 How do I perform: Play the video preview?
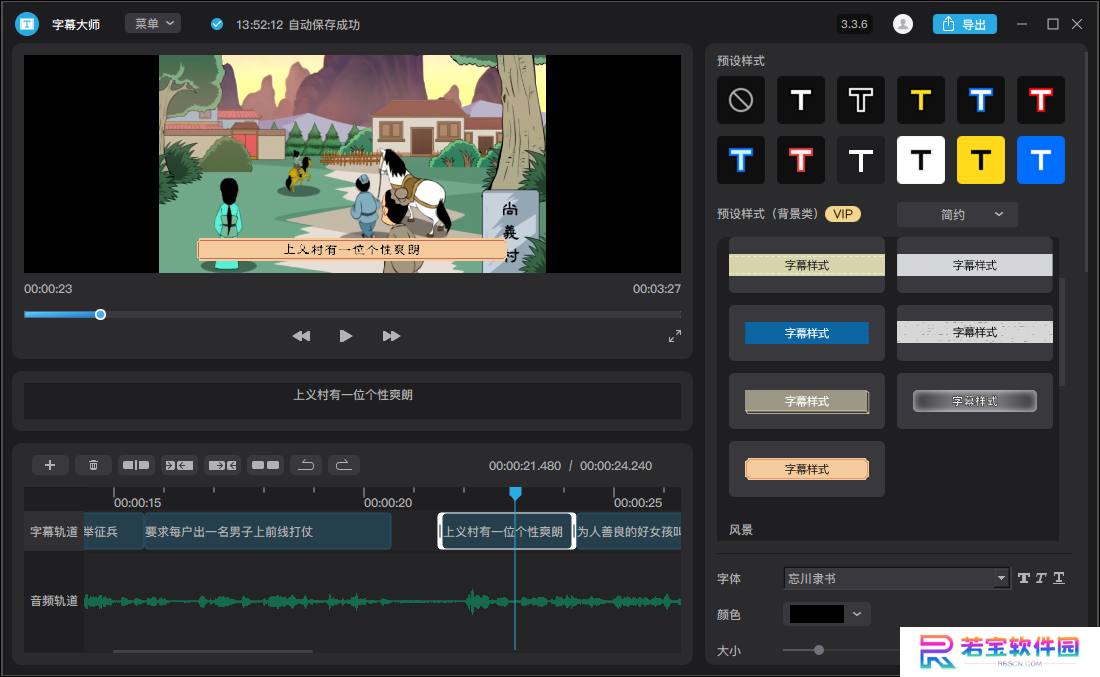[x=346, y=336]
